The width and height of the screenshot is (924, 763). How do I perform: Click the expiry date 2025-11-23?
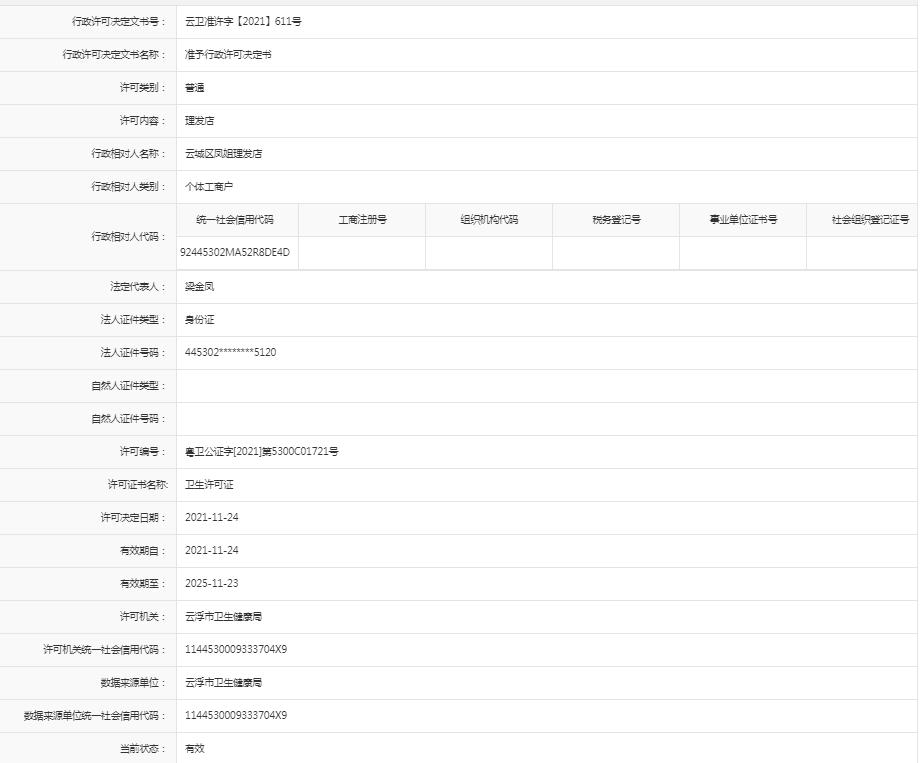(x=205, y=583)
